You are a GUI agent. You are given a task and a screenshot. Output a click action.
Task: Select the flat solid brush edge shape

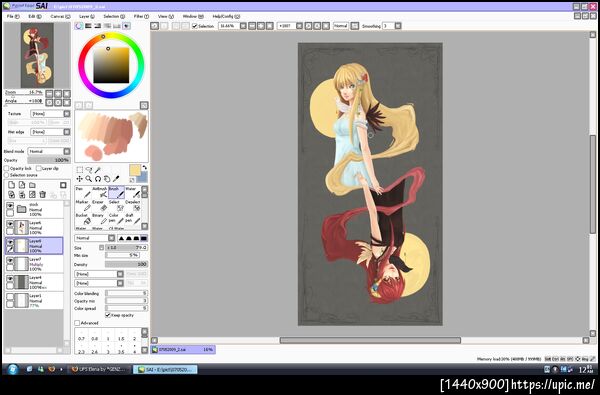click(143, 238)
